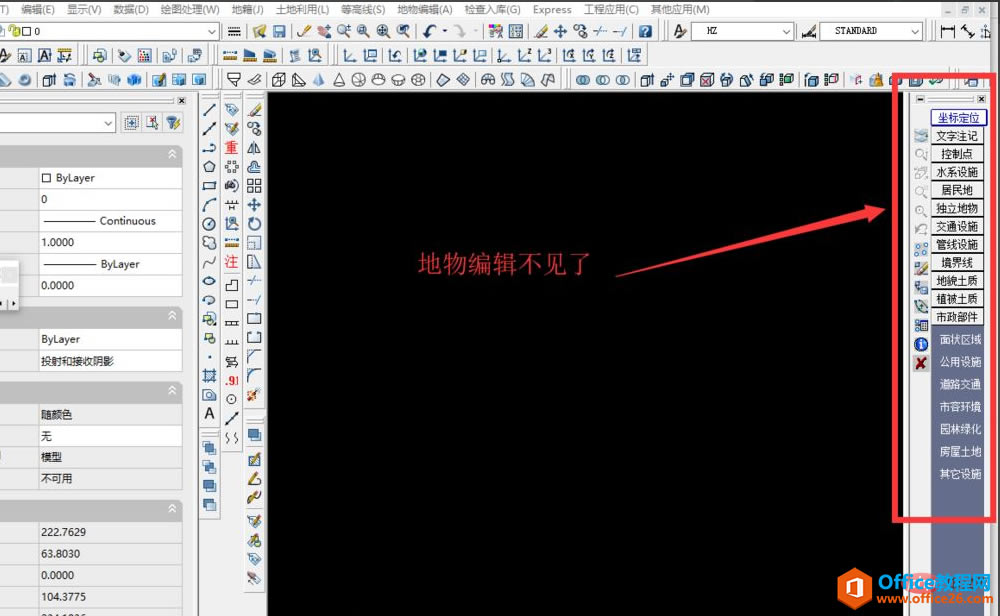Open the Undo history dropdown arrow
1000x616 pixels.
coord(445,31)
